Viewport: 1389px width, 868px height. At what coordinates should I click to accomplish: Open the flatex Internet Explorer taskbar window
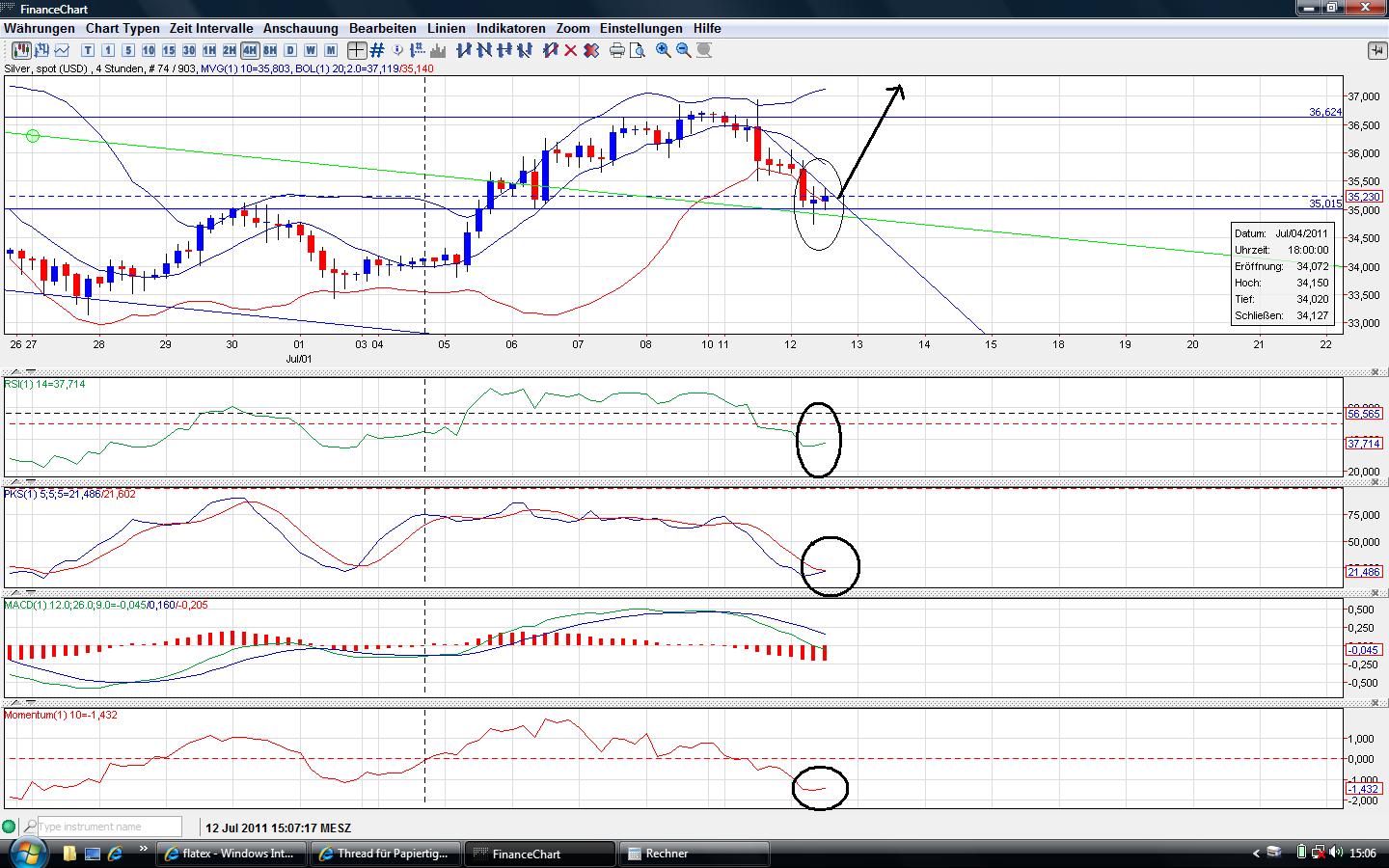(232, 854)
